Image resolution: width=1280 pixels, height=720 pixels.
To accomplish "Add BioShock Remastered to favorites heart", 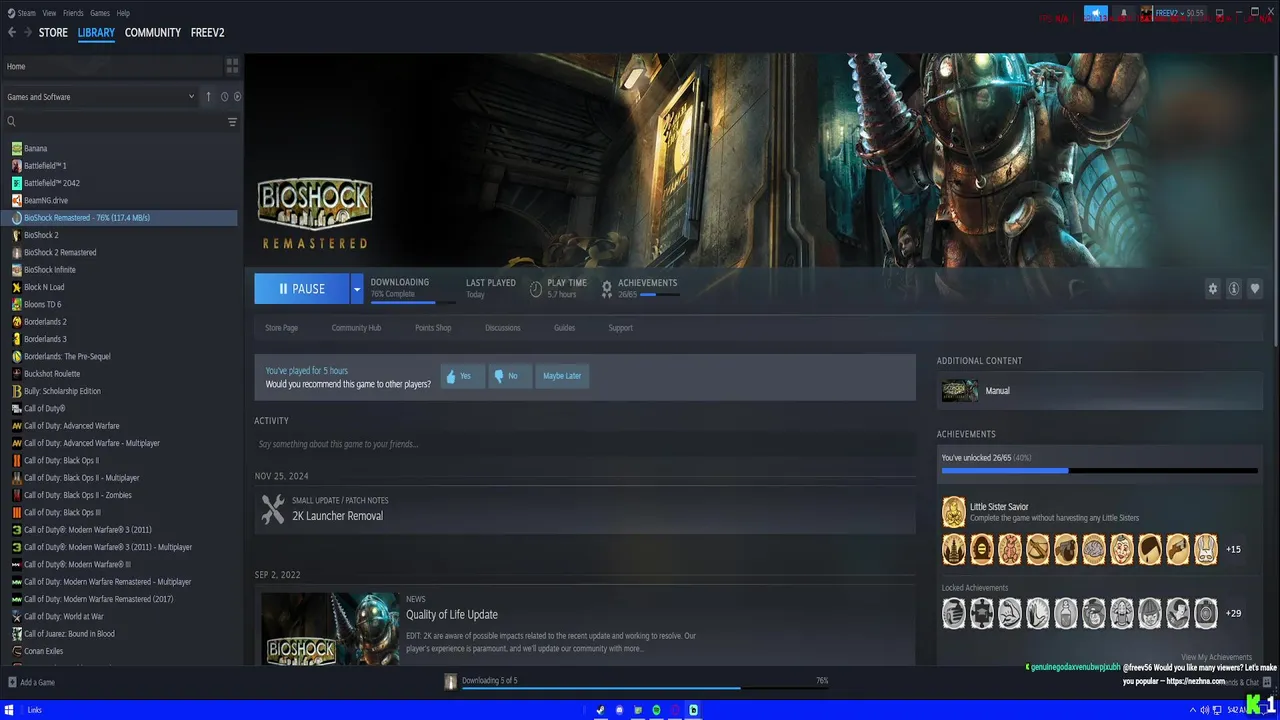I will [x=1255, y=289].
